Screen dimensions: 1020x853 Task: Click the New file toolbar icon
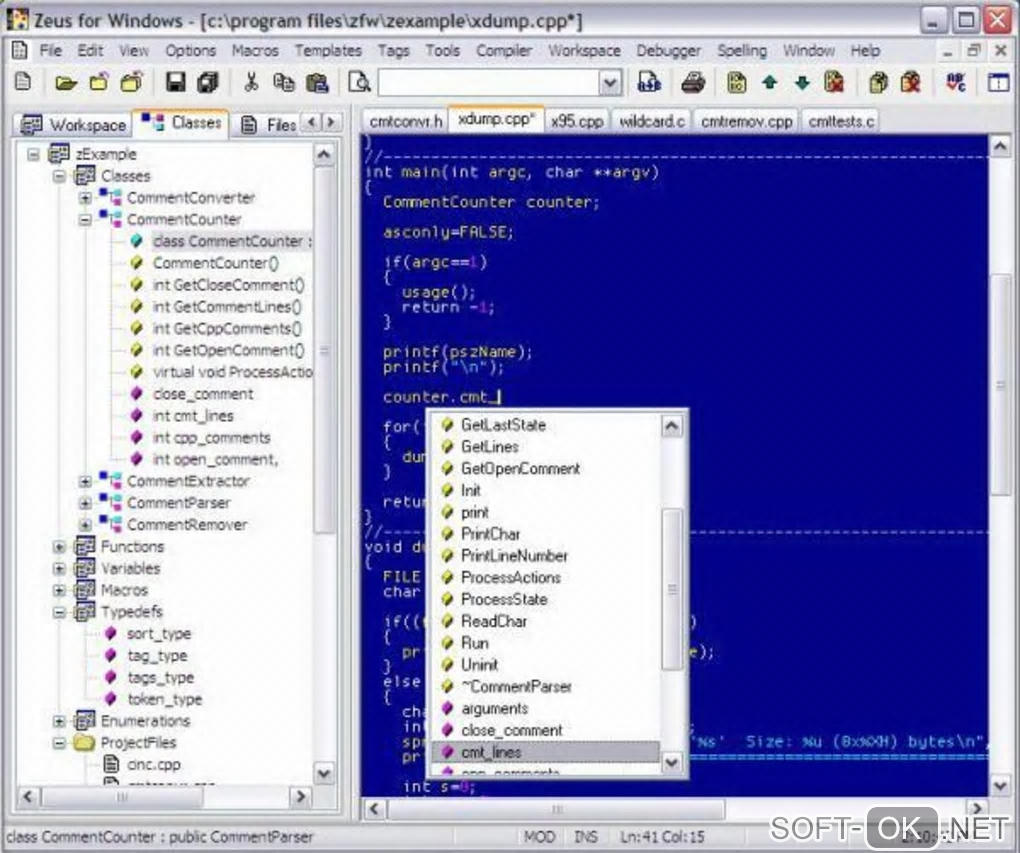(23, 82)
